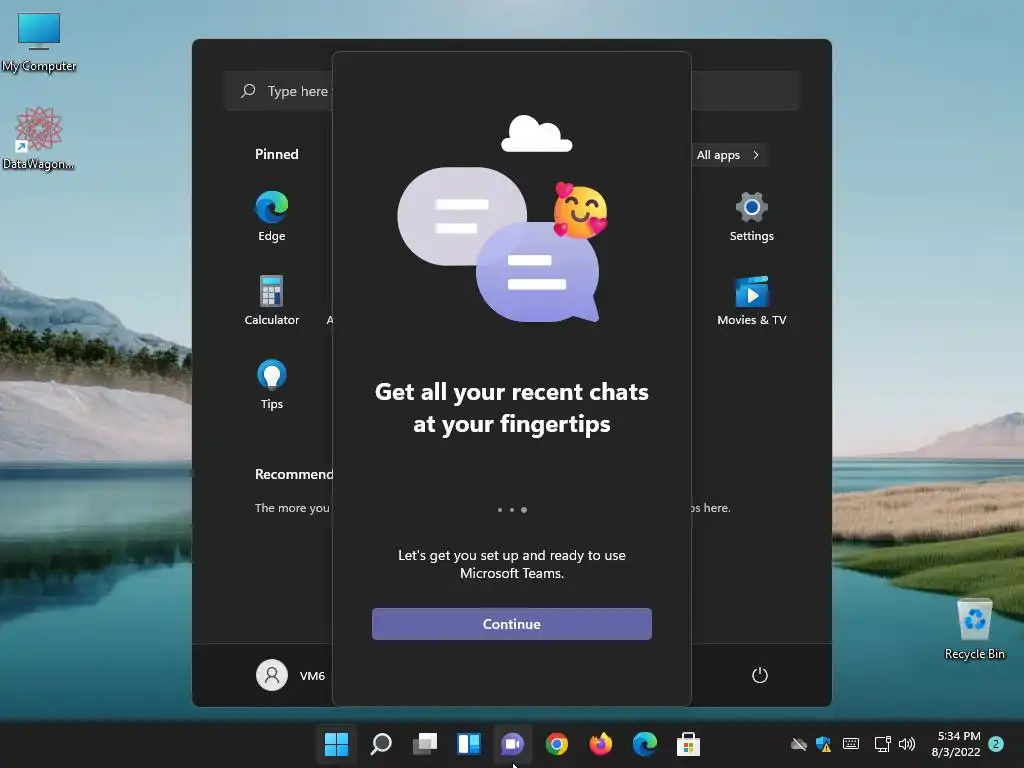Click the volume speaker tray icon
This screenshot has height=768, width=1024.
pos(907,744)
